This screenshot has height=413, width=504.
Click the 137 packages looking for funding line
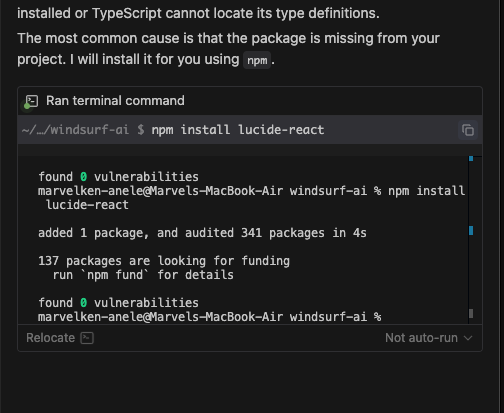pyautogui.click(x=164, y=261)
